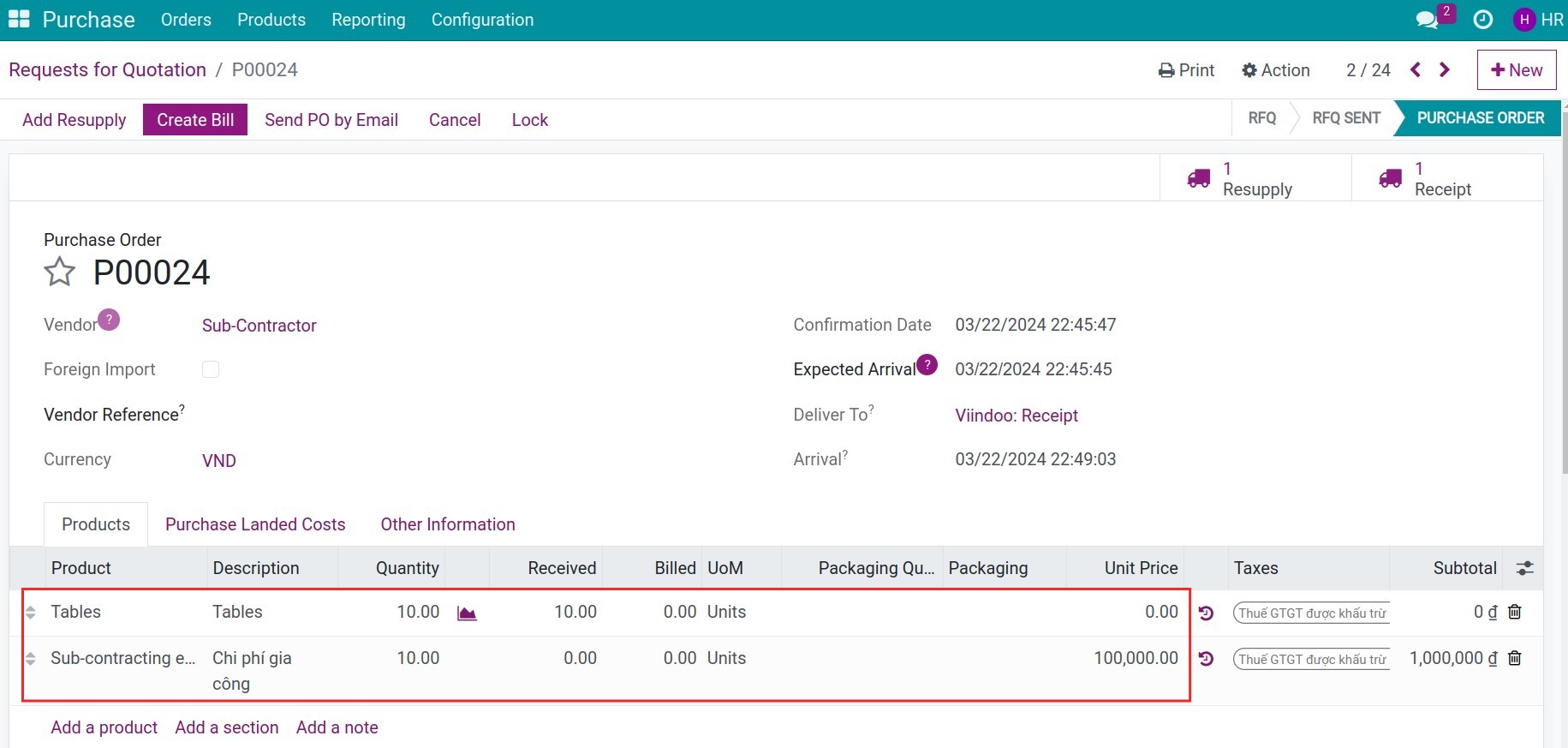Click the Purchase app title
Viewport: 1568px width, 748px height.
point(89,20)
